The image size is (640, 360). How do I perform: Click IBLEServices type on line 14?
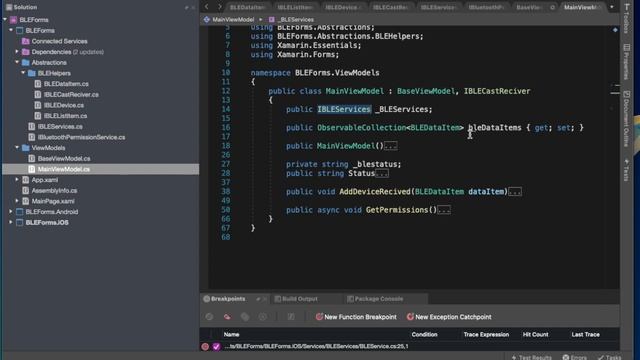tap(344, 109)
